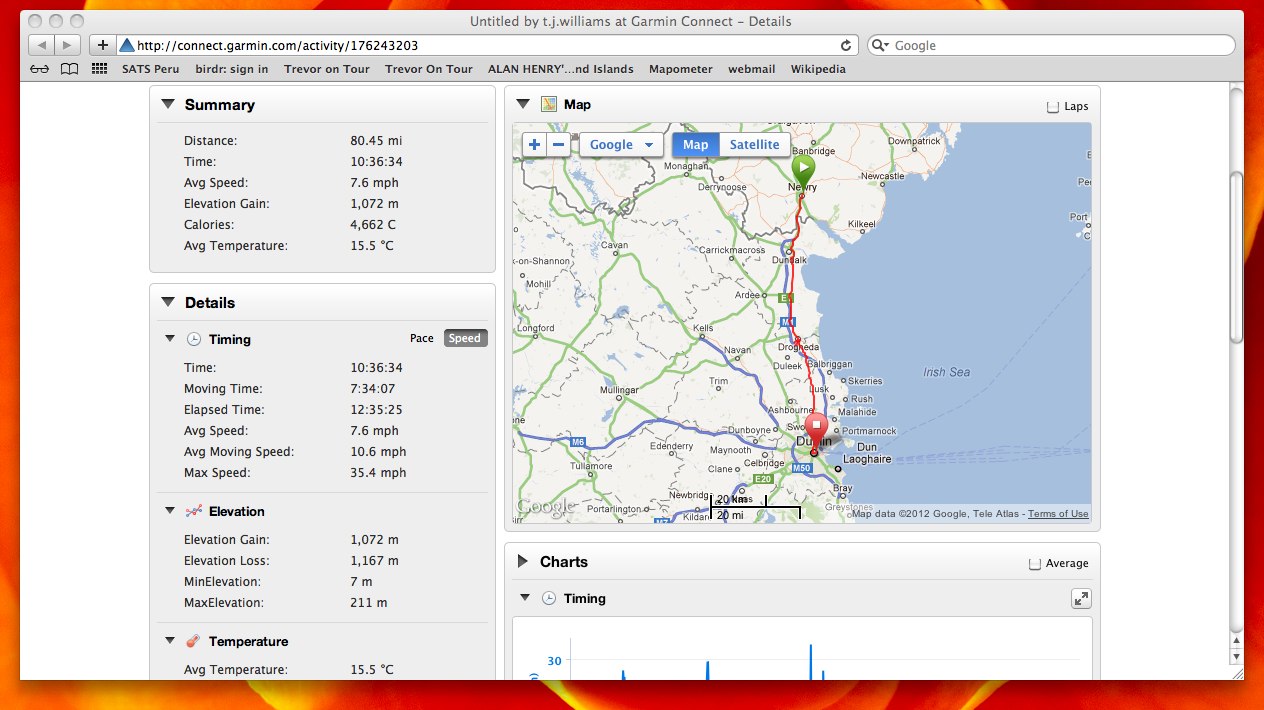Click the green start marker at Newry

point(802,168)
